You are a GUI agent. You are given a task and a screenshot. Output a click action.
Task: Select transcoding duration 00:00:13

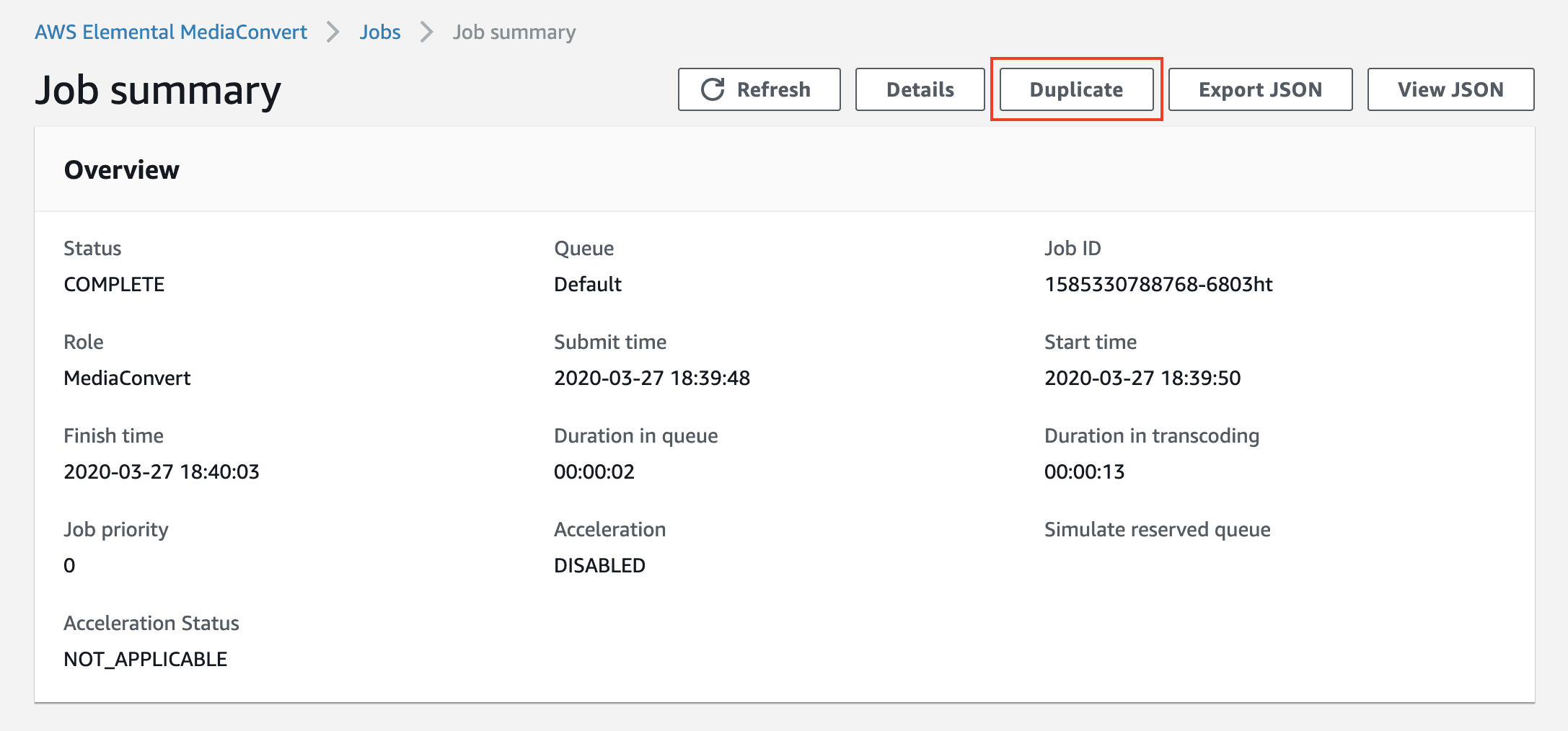(x=1085, y=471)
